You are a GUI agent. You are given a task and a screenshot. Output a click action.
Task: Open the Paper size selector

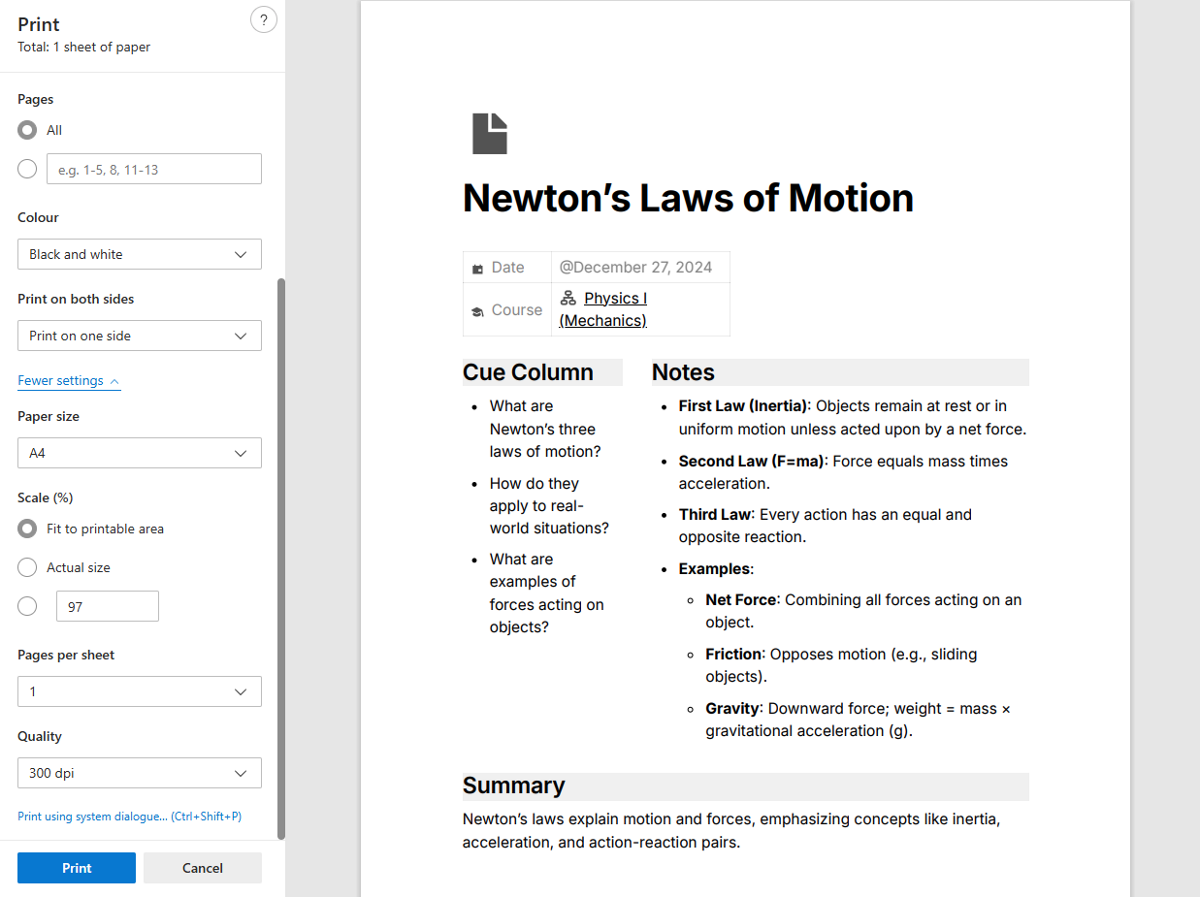coord(139,453)
